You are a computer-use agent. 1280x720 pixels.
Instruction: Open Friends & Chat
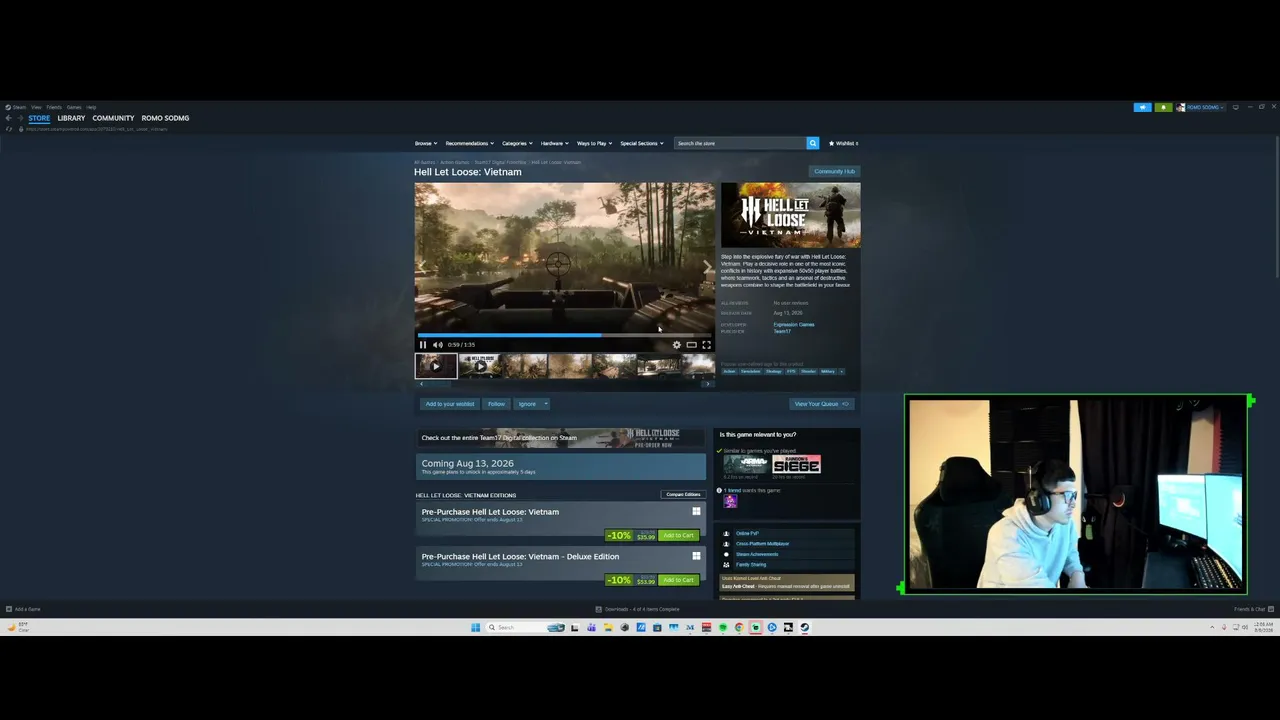point(1253,609)
